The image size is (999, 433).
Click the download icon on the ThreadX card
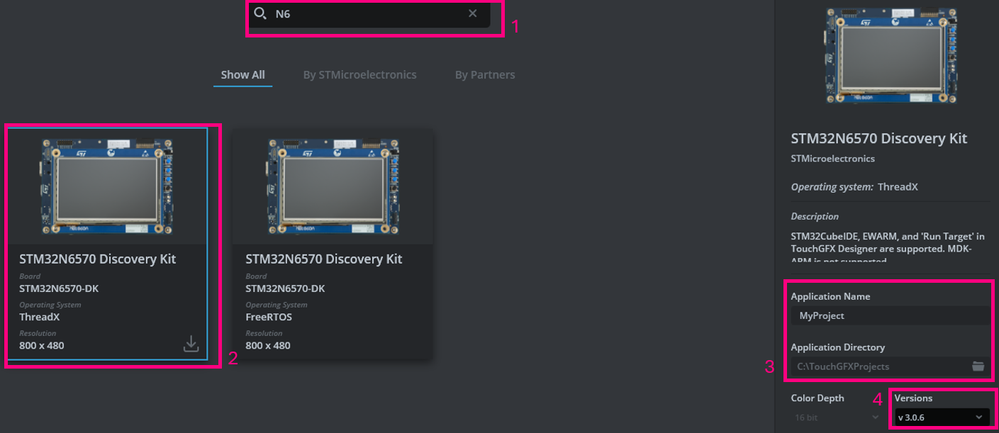tap(191, 344)
